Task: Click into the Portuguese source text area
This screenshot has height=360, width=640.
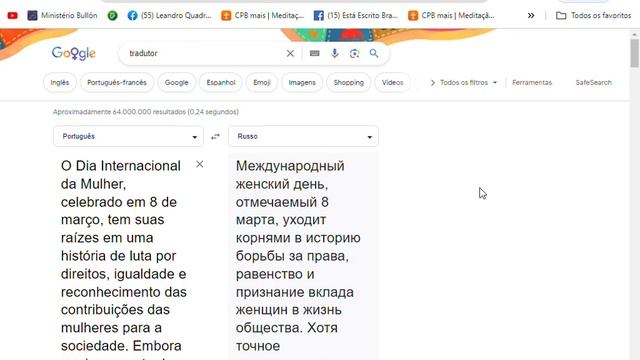Action: tap(124, 256)
